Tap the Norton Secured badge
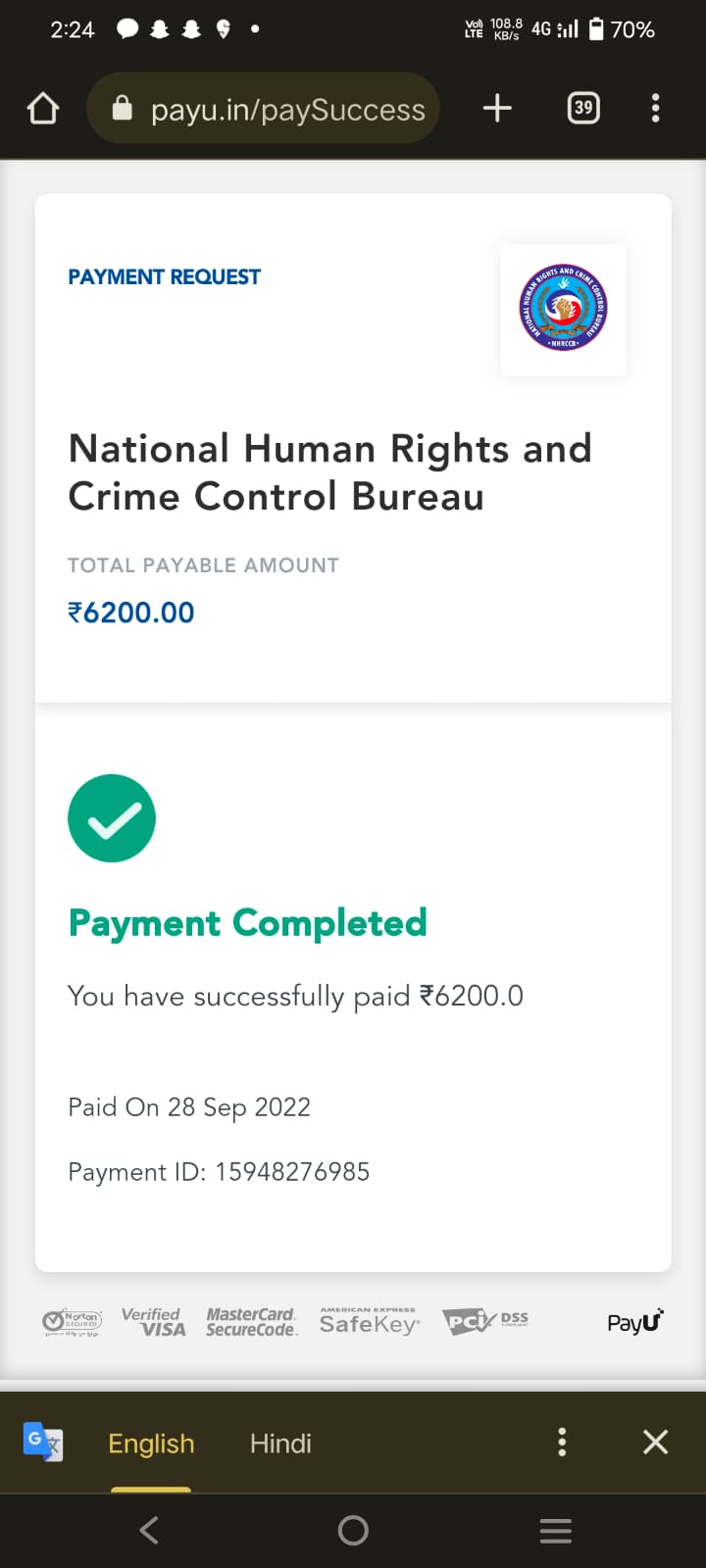706x1568 pixels. click(x=73, y=1323)
